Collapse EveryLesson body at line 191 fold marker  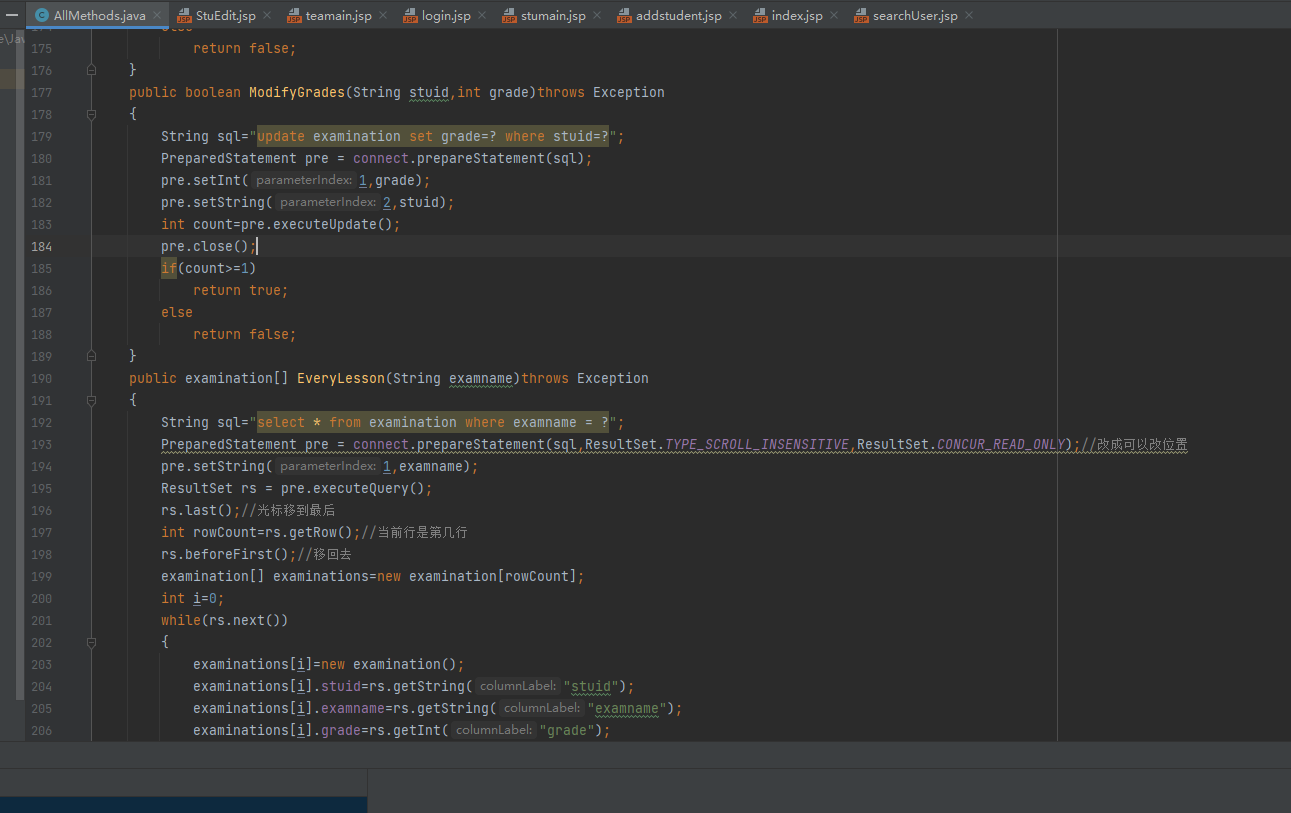[x=91, y=400]
